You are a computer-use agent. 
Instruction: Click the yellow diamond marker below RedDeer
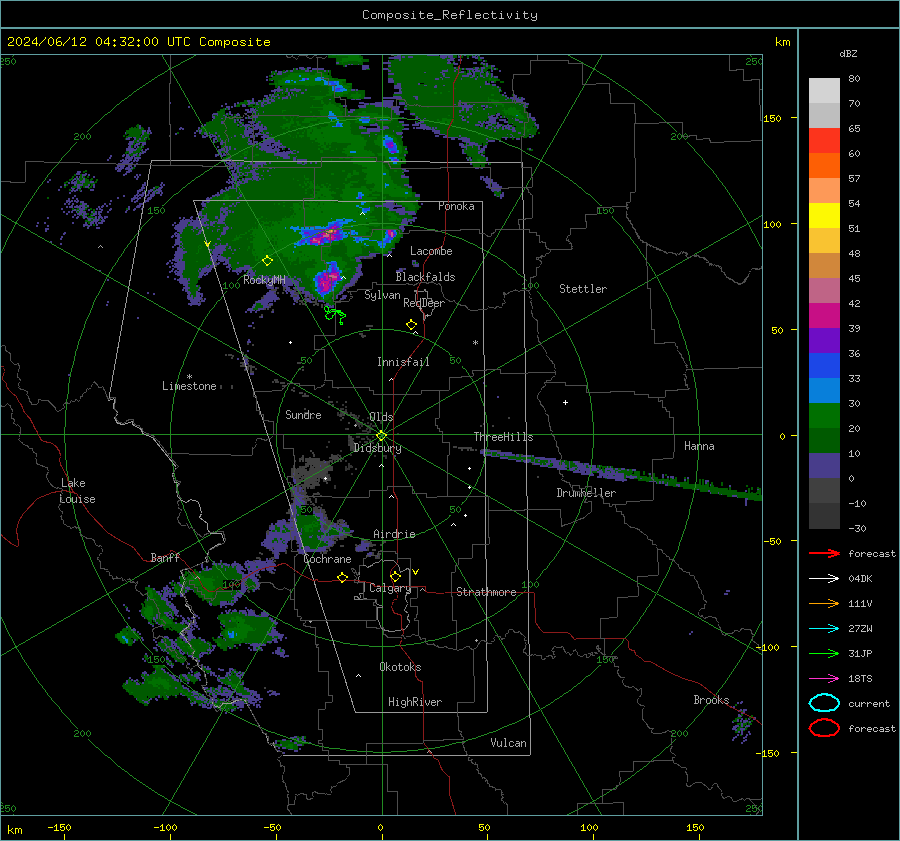[411, 325]
